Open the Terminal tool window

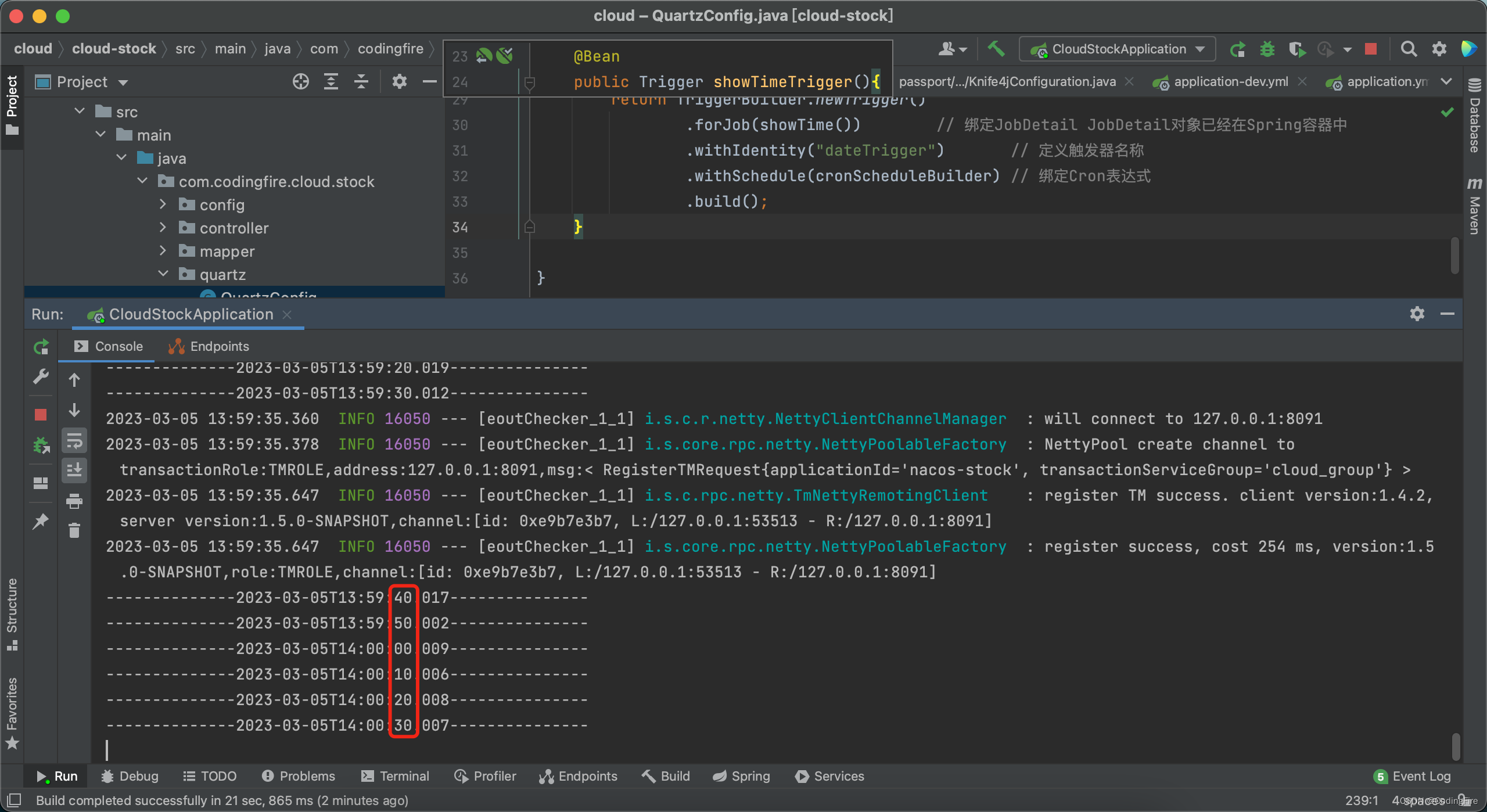click(x=396, y=776)
